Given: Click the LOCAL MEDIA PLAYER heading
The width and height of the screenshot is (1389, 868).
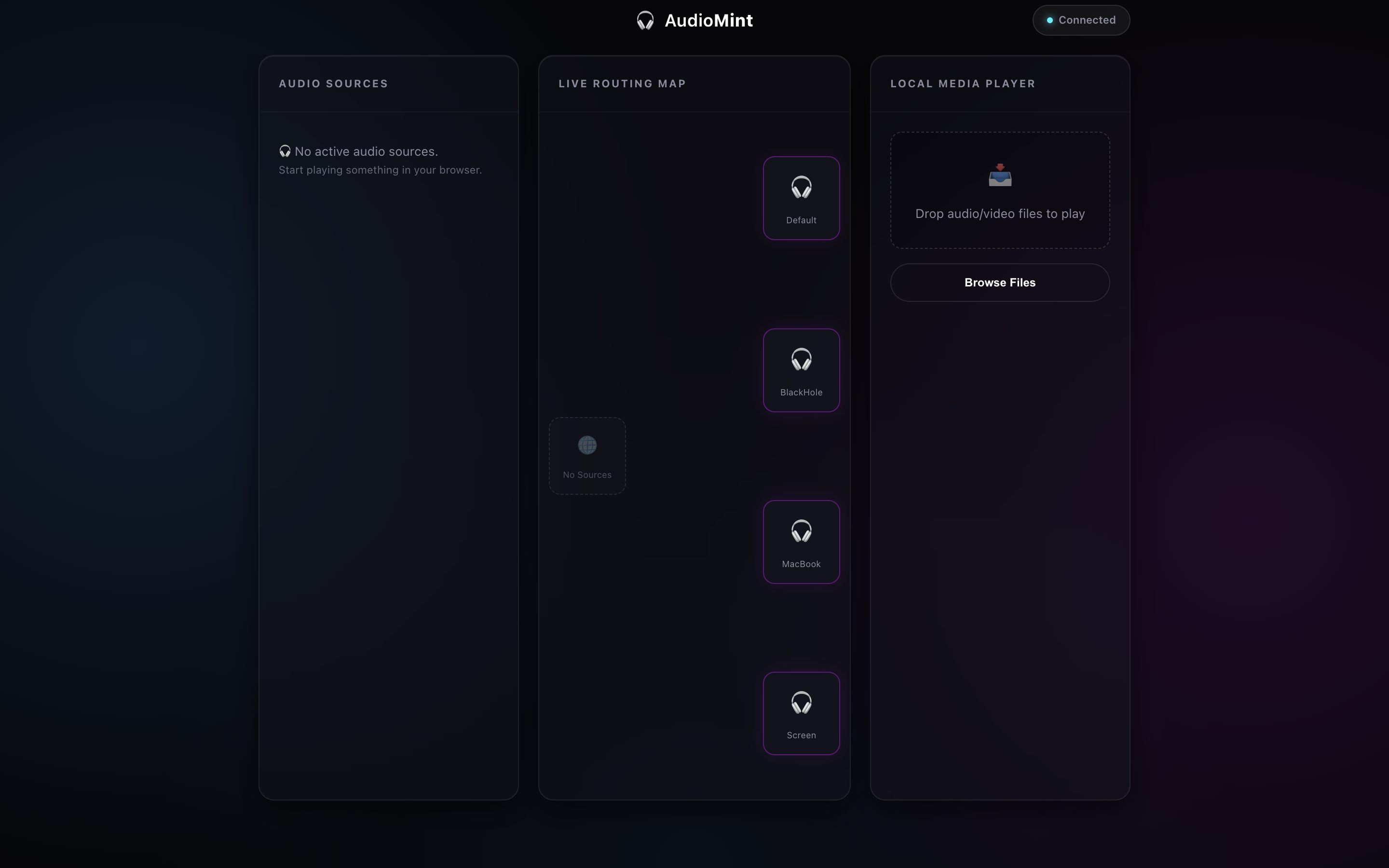Looking at the screenshot, I should tap(963, 84).
